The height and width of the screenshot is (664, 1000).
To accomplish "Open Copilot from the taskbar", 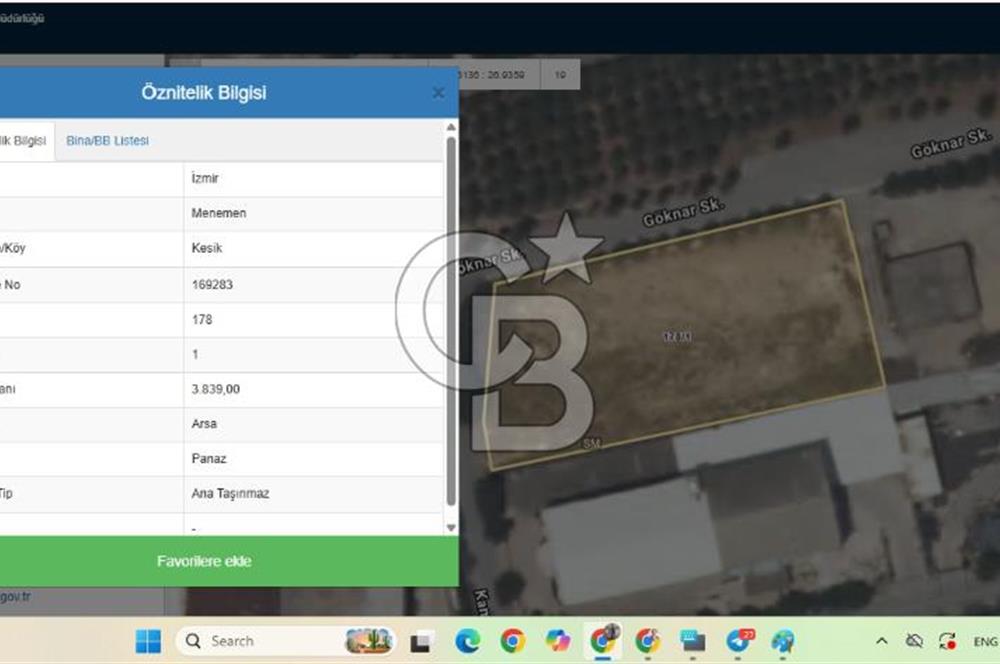I will [558, 641].
